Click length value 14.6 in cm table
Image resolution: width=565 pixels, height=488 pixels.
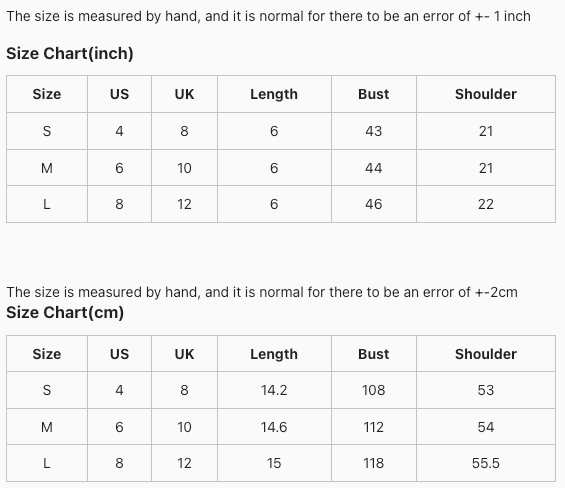(274, 427)
